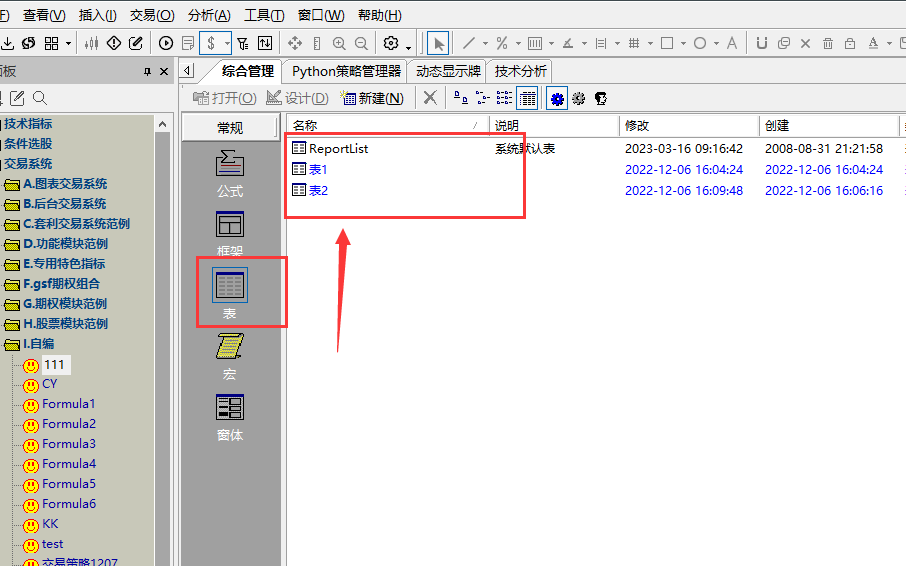This screenshot has height=566, width=906.
Task: Click the X delete icon beside 新建(N)
Action: (430, 98)
